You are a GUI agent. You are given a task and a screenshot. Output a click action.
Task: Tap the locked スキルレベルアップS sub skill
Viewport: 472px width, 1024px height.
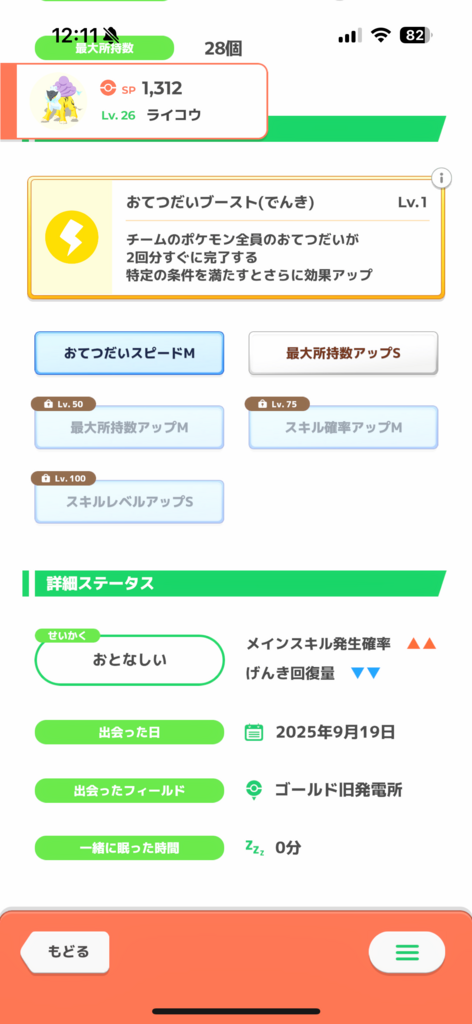(129, 502)
